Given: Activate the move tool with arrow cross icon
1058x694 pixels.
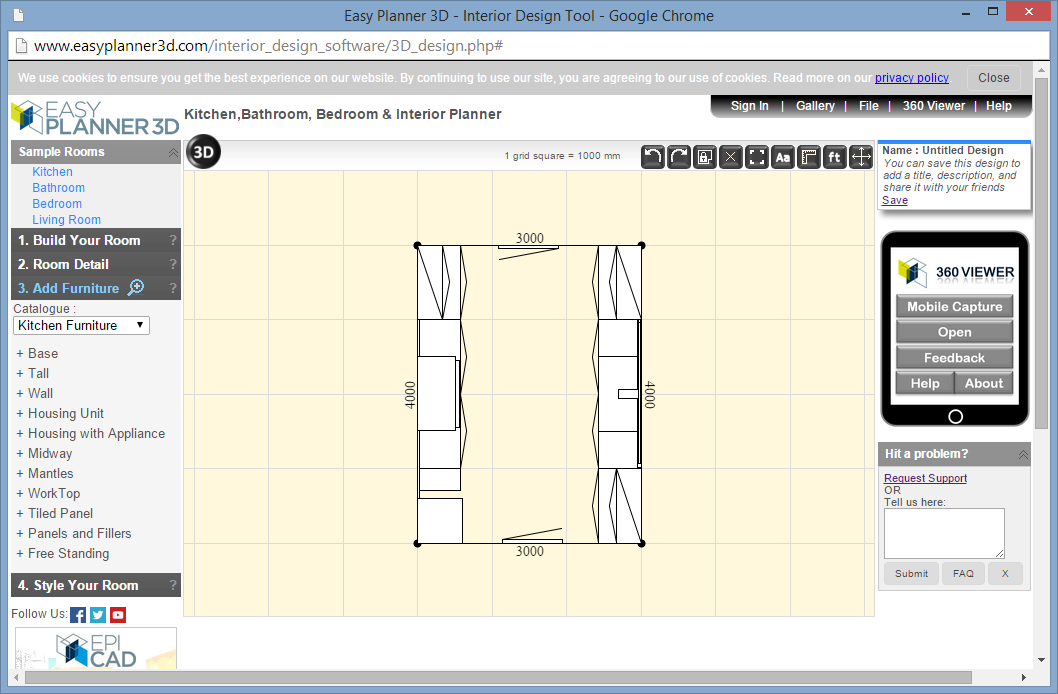Looking at the screenshot, I should (860, 157).
